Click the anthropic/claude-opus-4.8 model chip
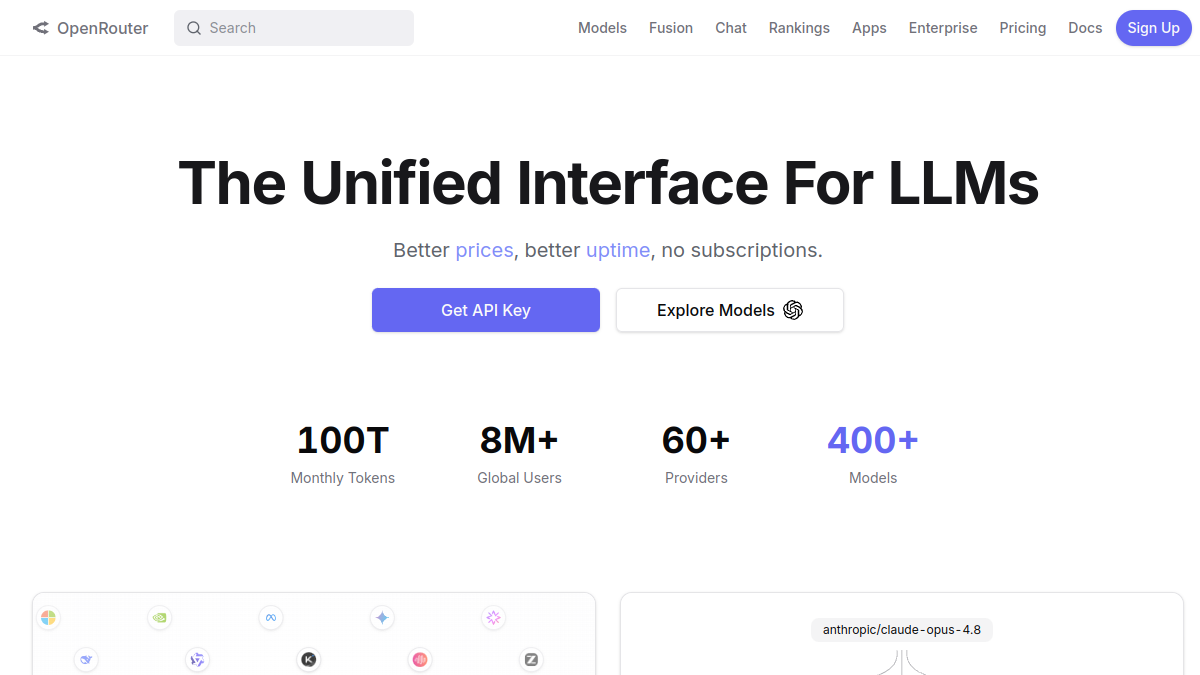This screenshot has height=675, width=1200. [902, 630]
